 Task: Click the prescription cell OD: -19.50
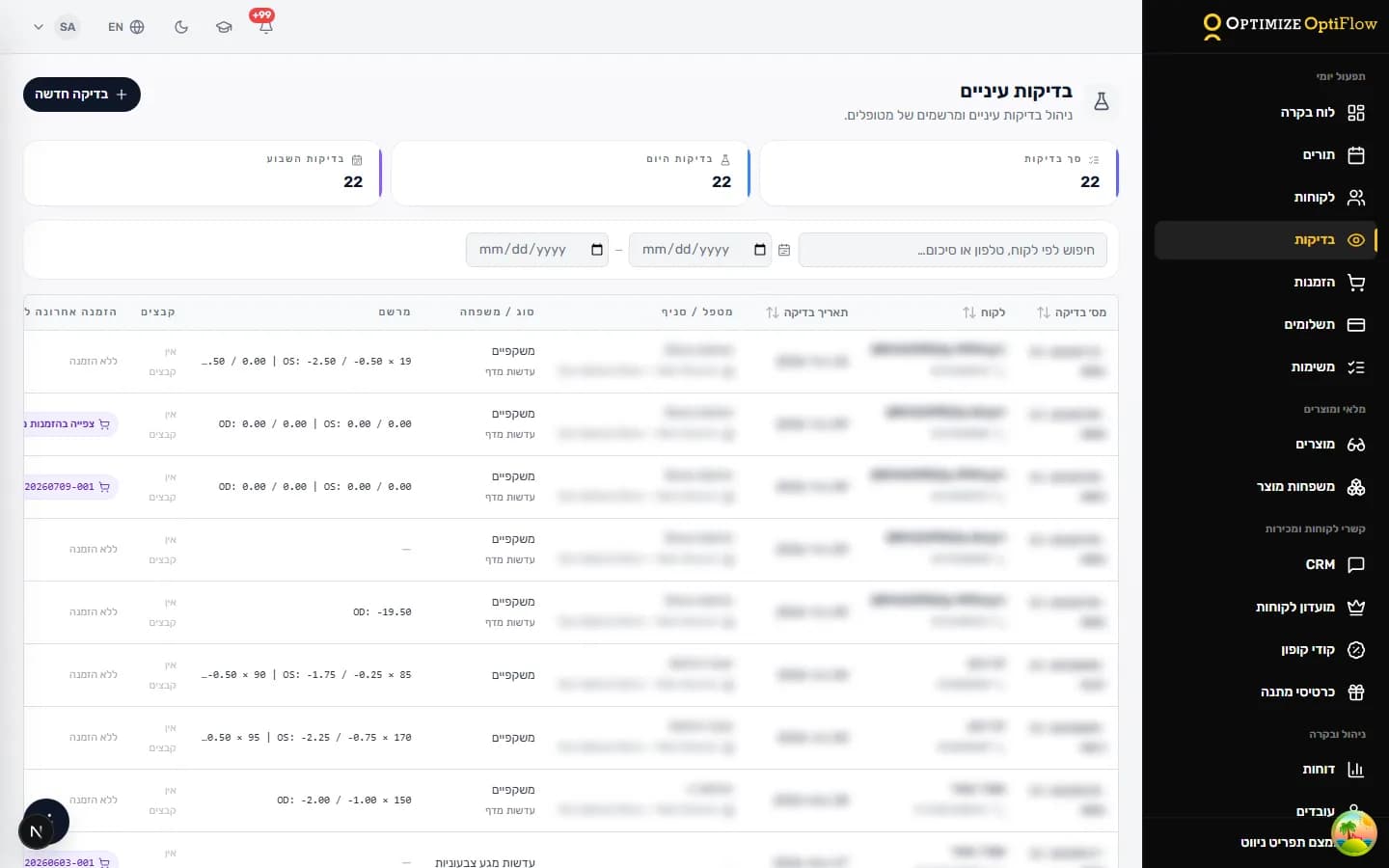click(382, 612)
